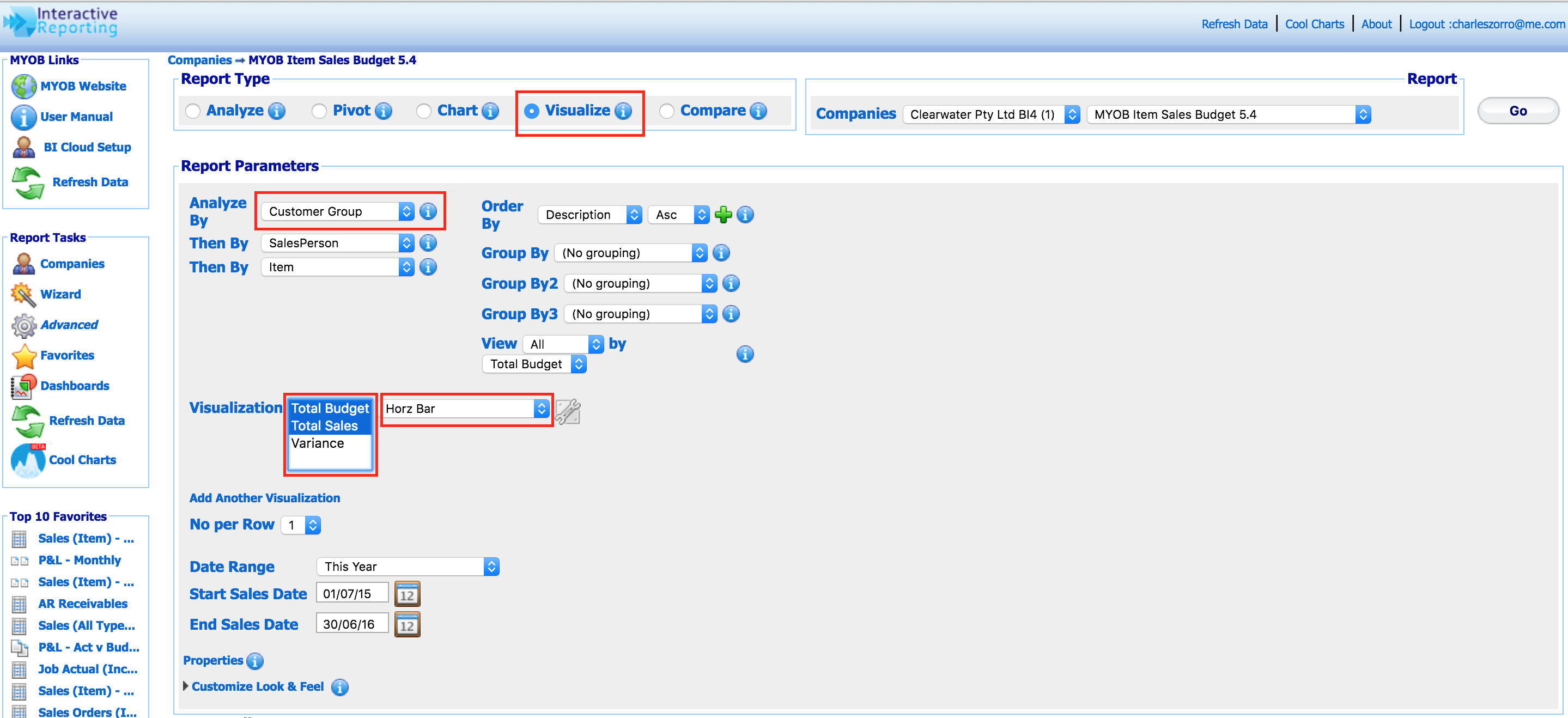Open the Then By SalesPerson dropdown
Screen dimensions: 1568x718
tap(338, 243)
